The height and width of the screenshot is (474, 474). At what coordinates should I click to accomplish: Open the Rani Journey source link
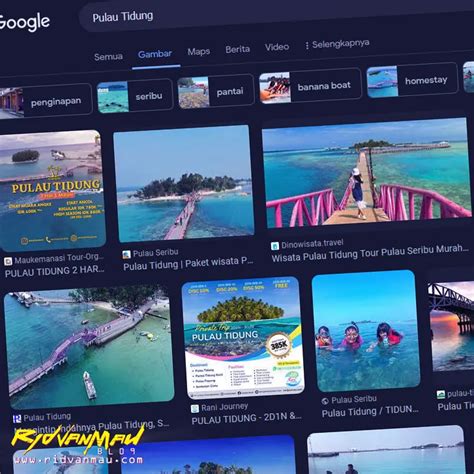225,407
